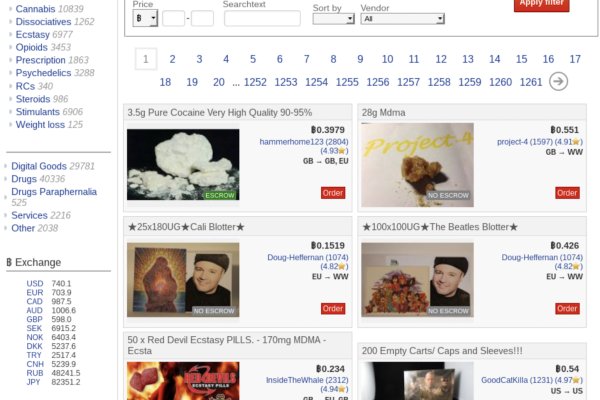Focus the minimum price input field
Screen dimensions: 600x400
[x=173, y=18]
